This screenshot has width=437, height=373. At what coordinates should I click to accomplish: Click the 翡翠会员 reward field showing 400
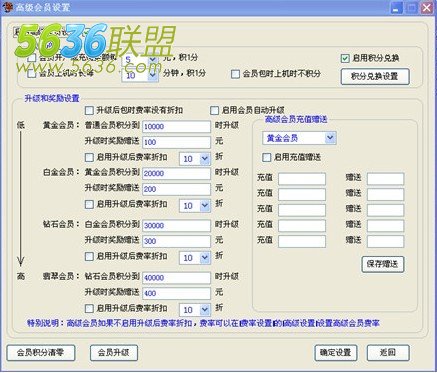click(x=176, y=293)
